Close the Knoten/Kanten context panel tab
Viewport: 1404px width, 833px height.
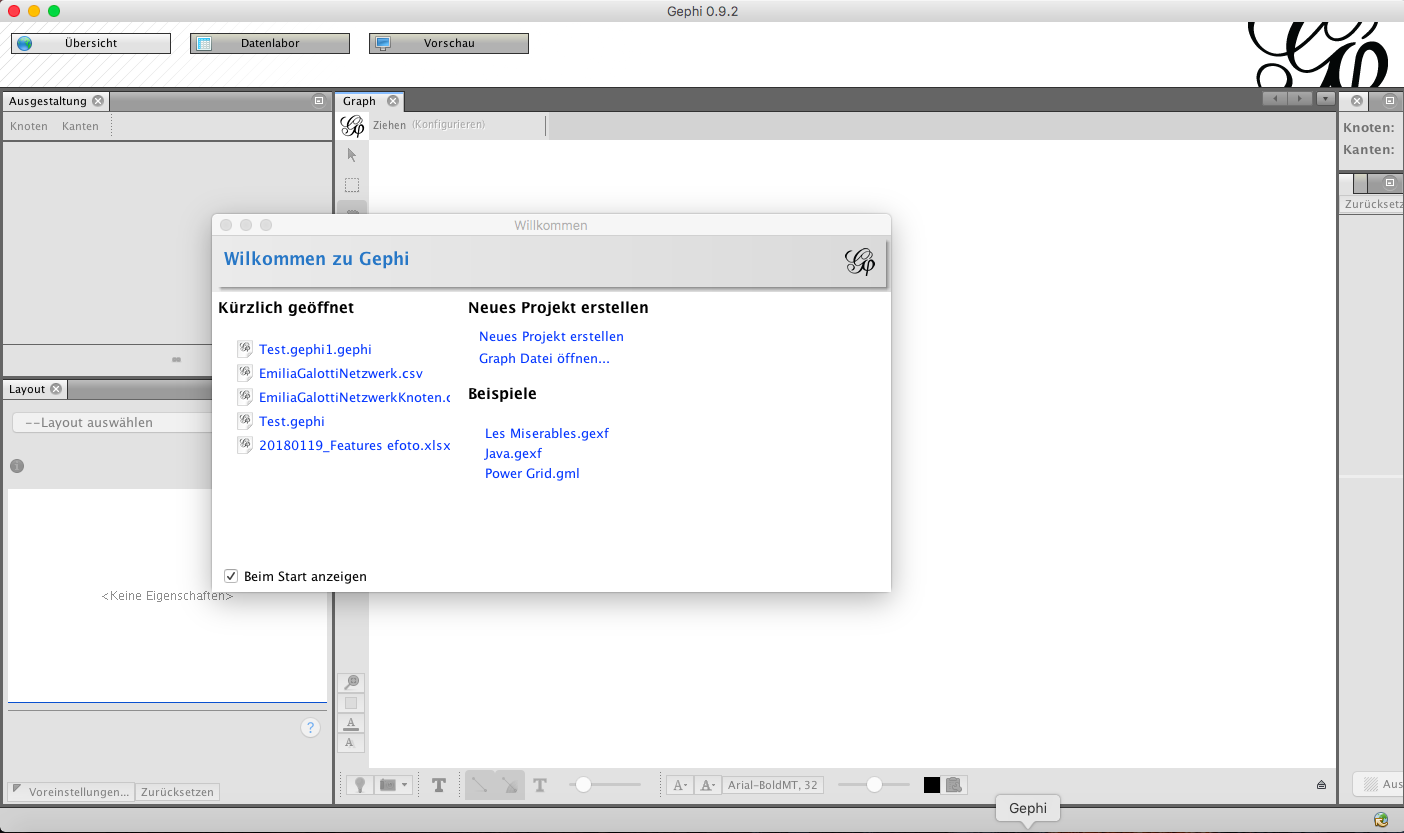(1357, 101)
